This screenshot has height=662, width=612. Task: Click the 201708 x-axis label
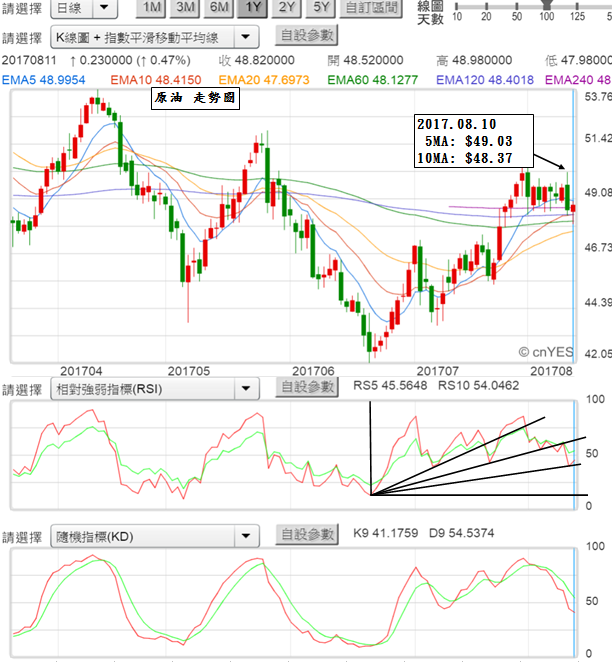click(x=551, y=371)
